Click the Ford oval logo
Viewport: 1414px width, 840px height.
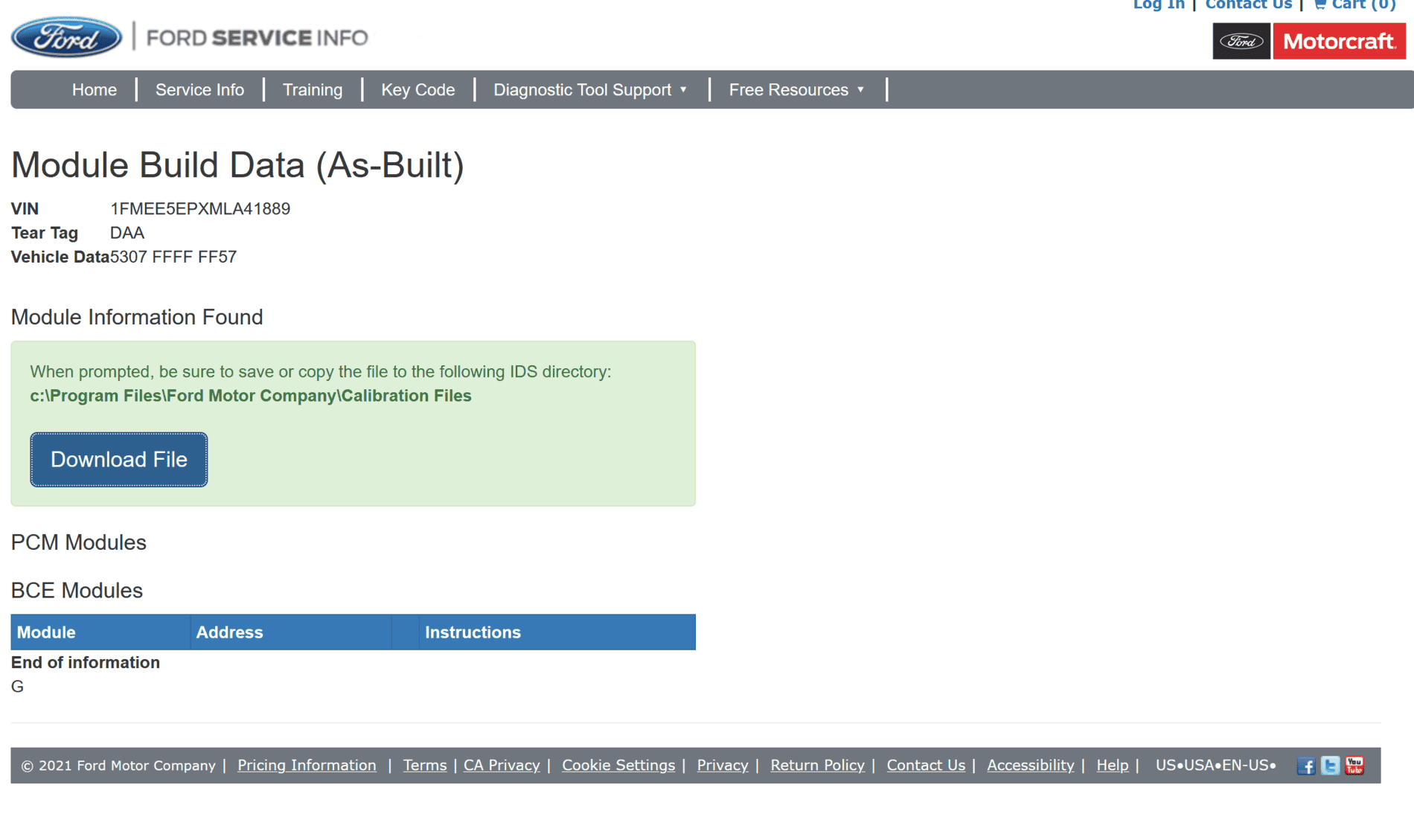tap(67, 37)
